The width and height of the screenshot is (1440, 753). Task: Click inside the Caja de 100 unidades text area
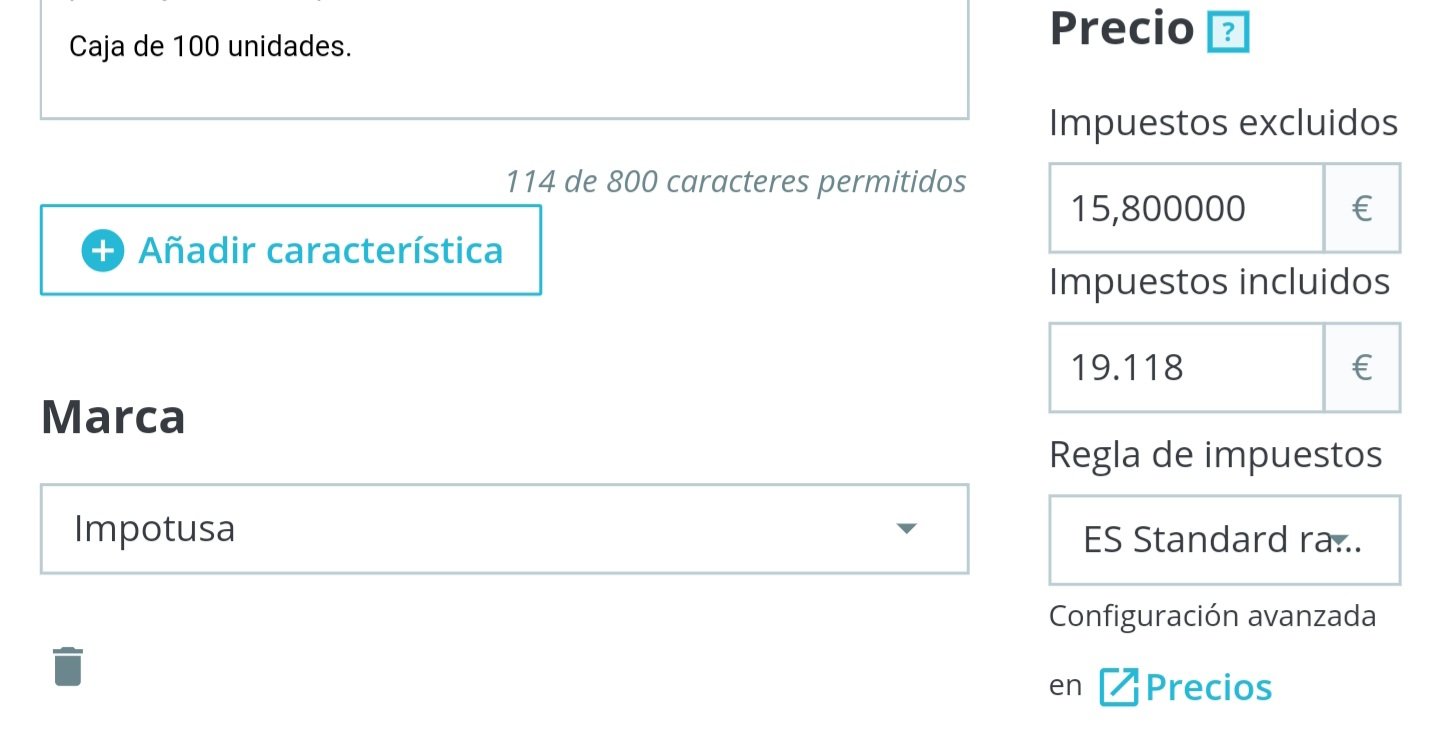click(504, 60)
